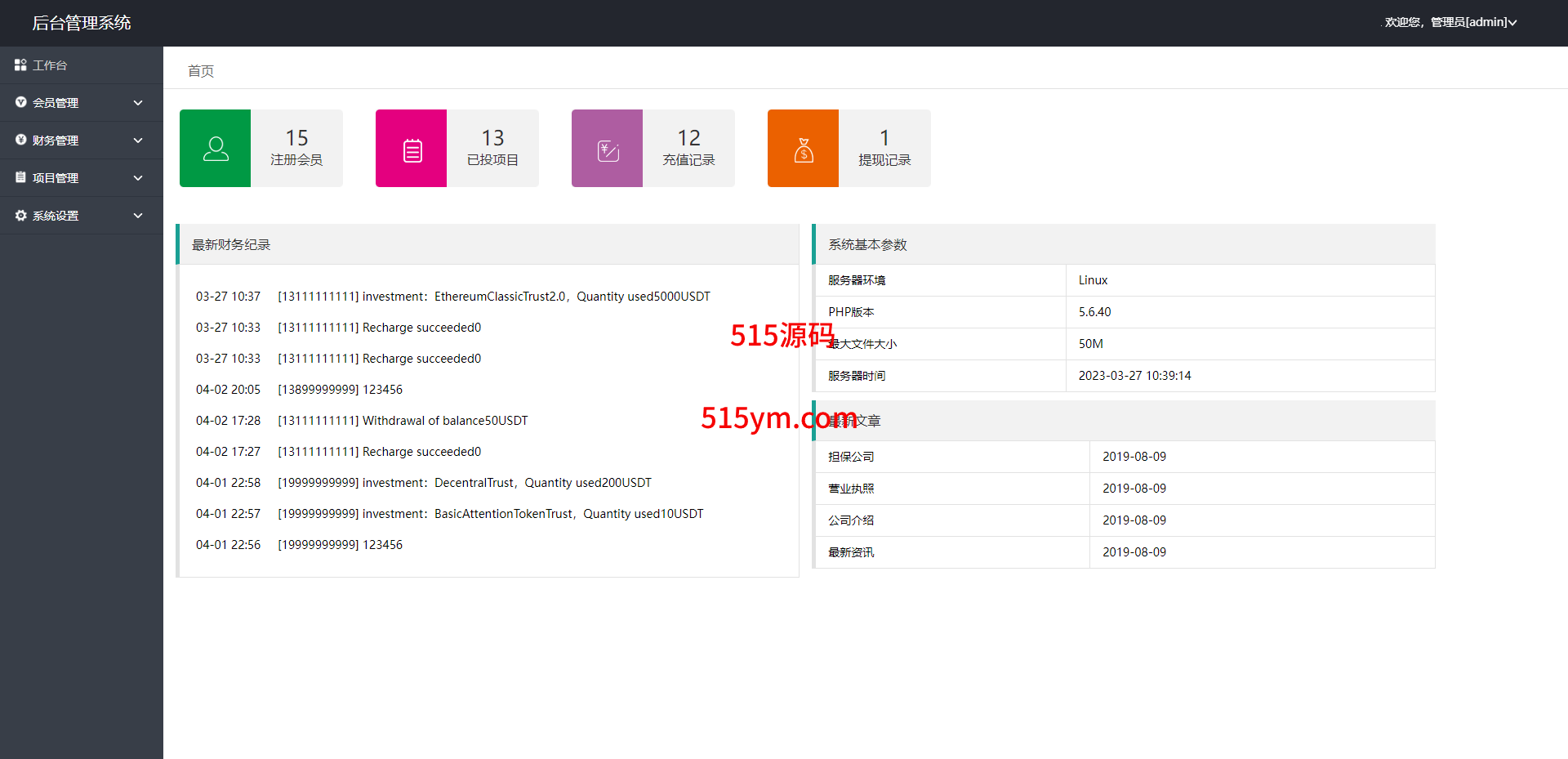Open the 工作台 menu item
Image resolution: width=1568 pixels, height=759 pixels.
(50, 65)
